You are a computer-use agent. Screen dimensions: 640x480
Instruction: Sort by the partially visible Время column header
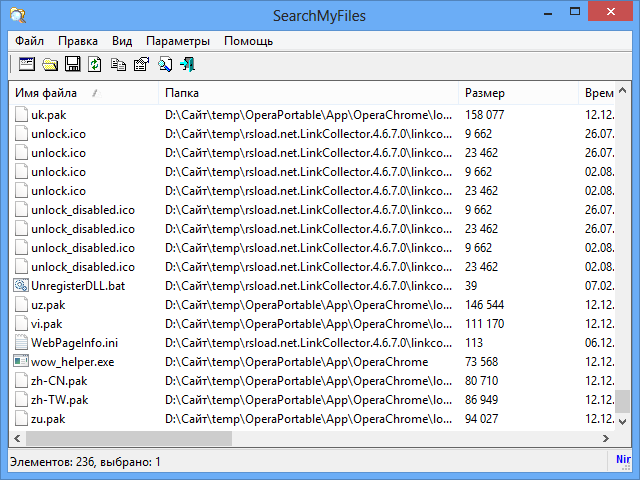597,93
